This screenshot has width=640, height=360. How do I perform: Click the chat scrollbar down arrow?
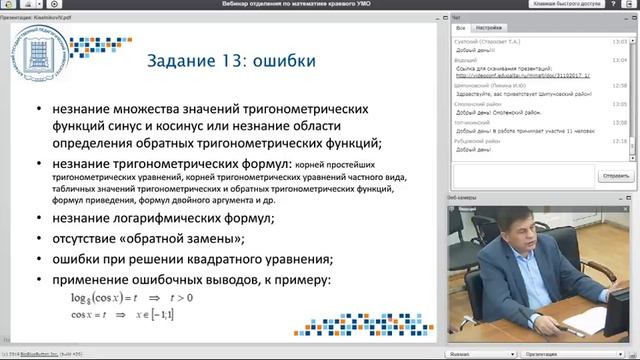[x=633, y=158]
